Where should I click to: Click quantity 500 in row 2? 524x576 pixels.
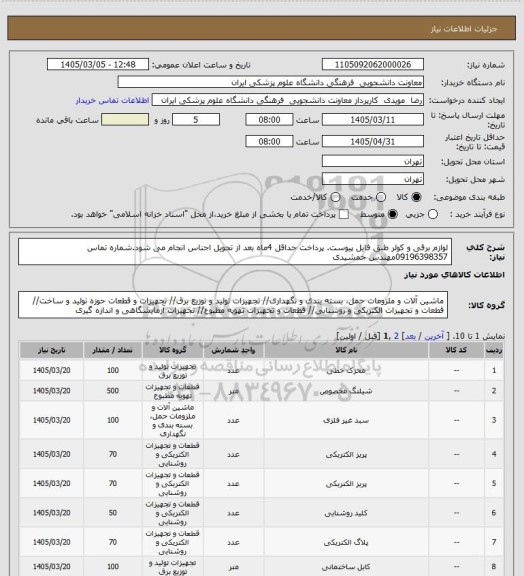point(112,391)
